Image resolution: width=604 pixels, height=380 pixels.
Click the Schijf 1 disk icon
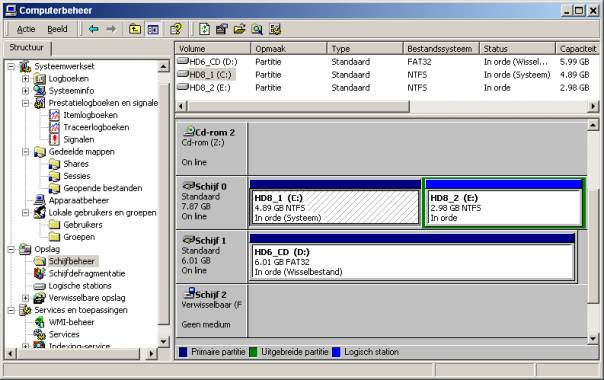[188, 240]
